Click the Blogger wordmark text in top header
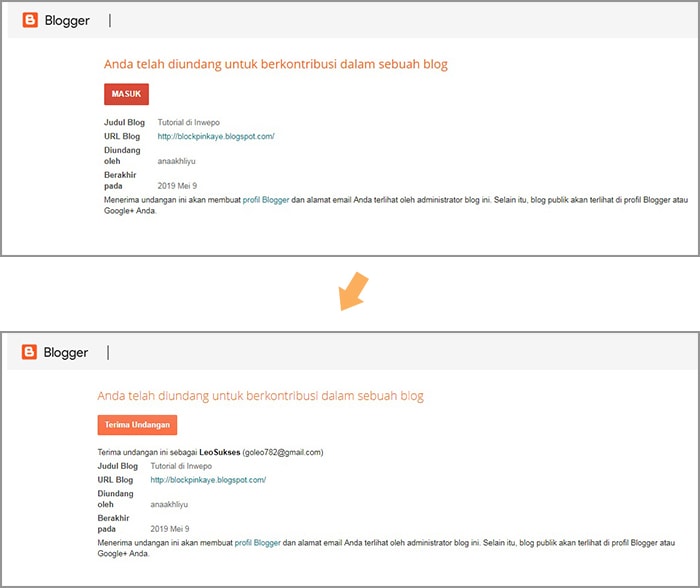The image size is (700, 588). (67, 20)
